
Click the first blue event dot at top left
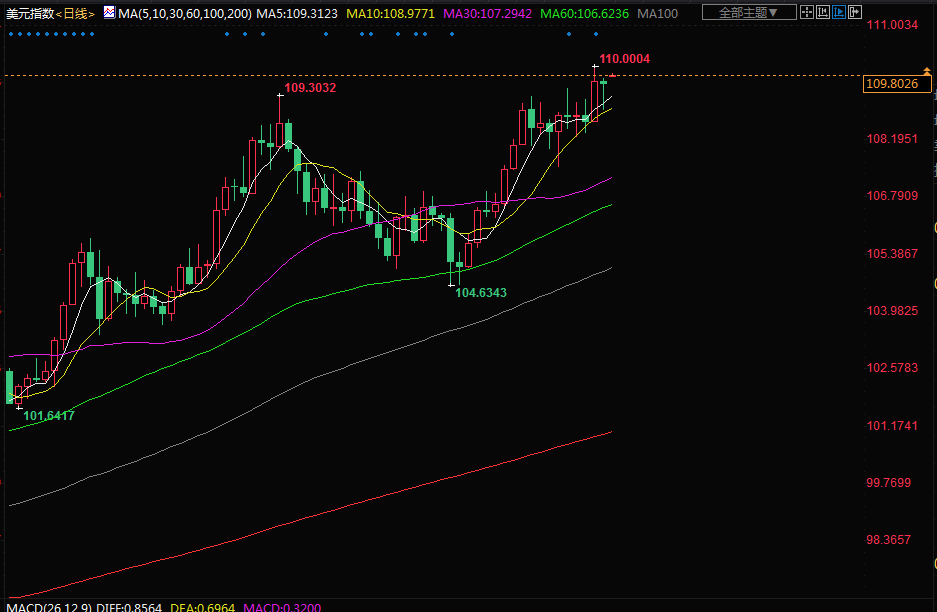coord(11,33)
